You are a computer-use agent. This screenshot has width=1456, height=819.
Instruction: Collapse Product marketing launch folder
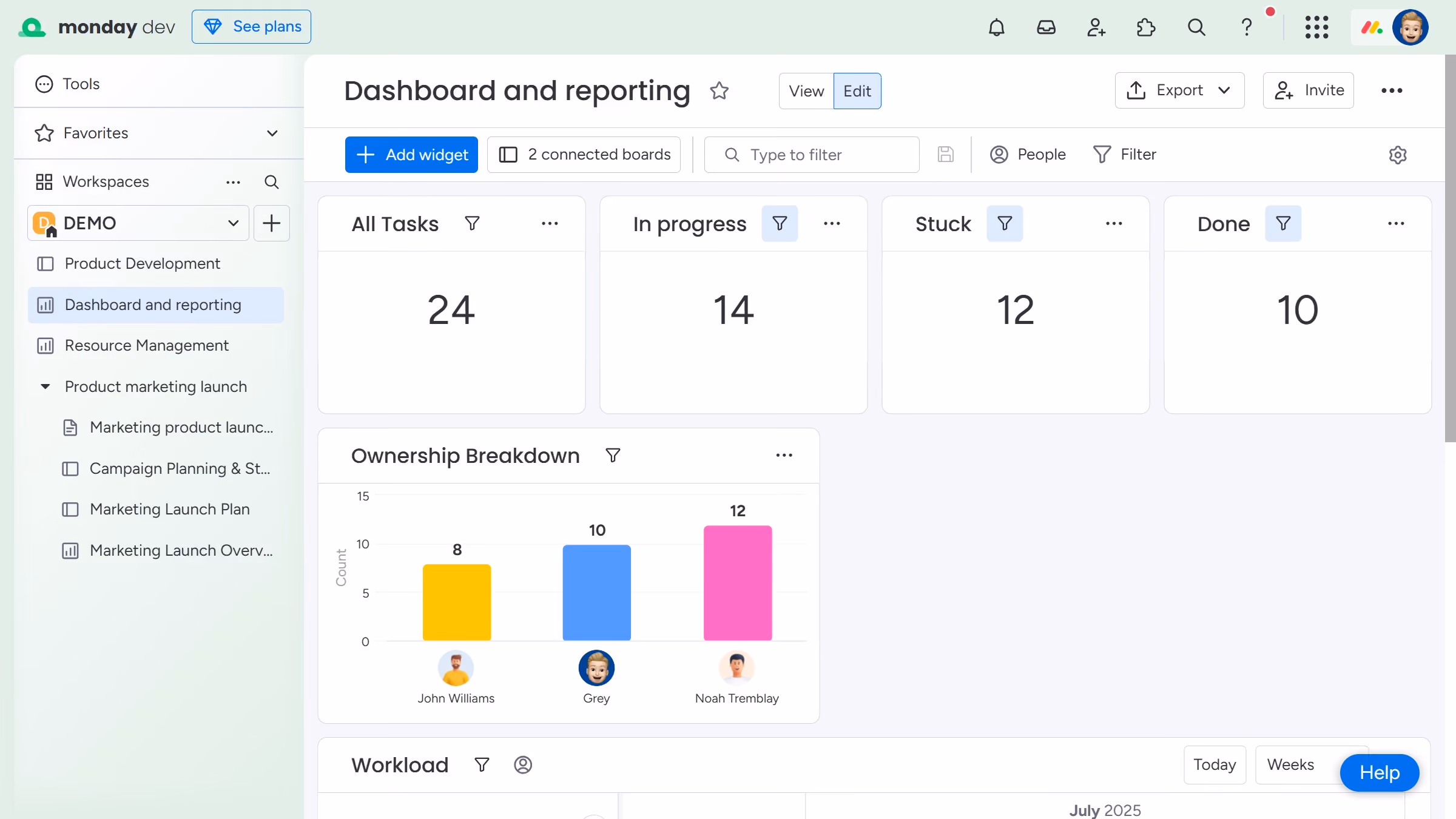click(x=45, y=386)
